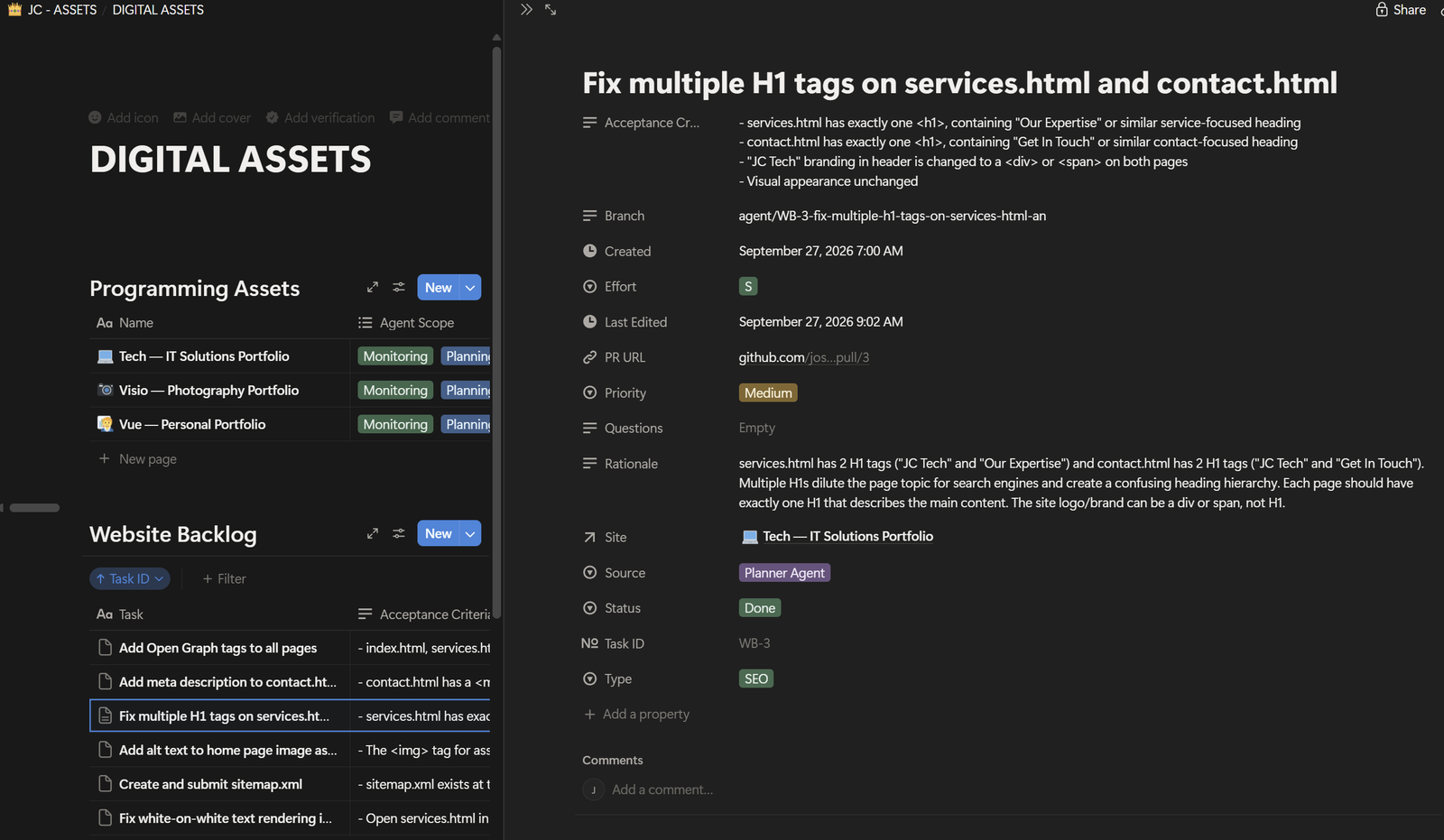Close the side peek panel arrows
This screenshot has width=1444, height=840.
coord(526,10)
